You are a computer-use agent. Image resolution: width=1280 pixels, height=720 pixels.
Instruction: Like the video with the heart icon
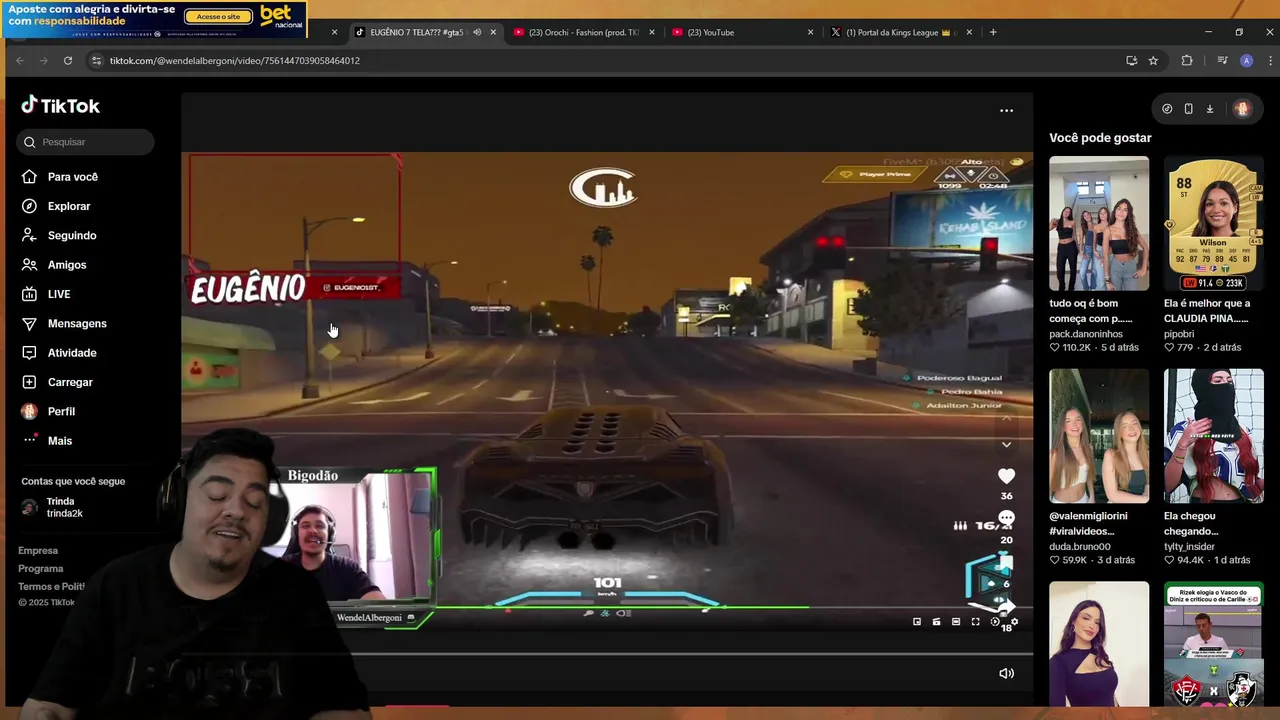click(1006, 476)
